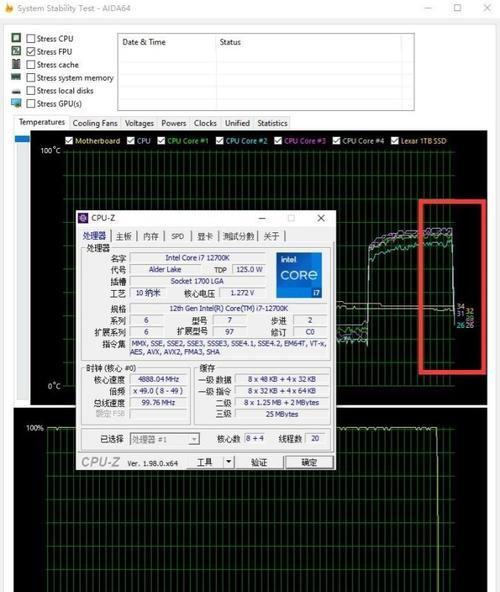The height and width of the screenshot is (592, 500).
Task: Click the Stress FPU percent icon
Action: click(x=16, y=51)
